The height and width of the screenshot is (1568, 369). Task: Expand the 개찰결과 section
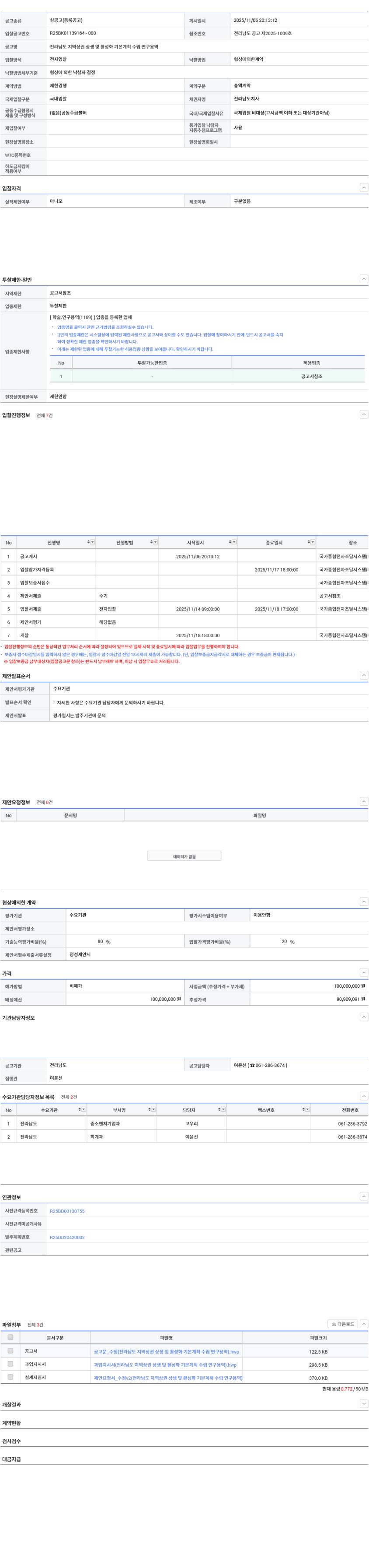[363, 1403]
